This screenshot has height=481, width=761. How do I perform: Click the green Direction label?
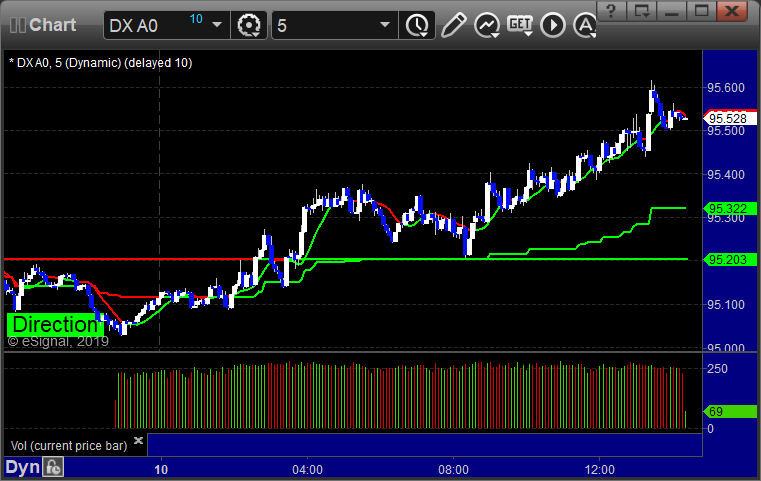pyautogui.click(x=55, y=325)
